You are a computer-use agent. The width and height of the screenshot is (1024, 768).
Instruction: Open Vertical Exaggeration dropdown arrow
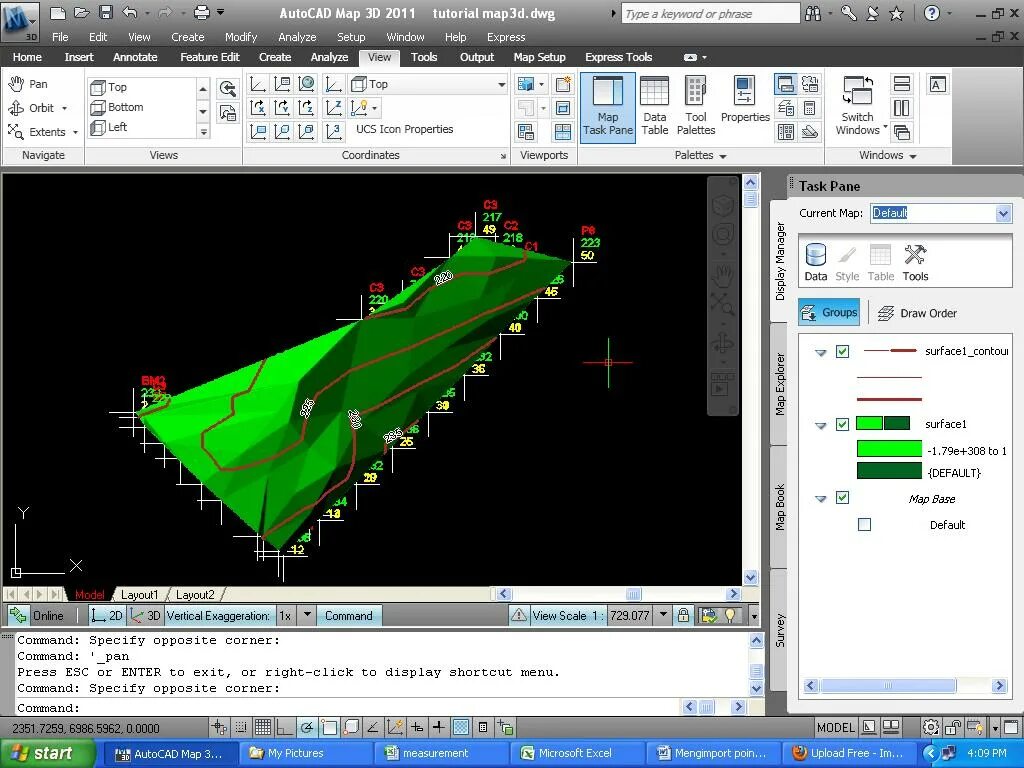pyautogui.click(x=306, y=615)
